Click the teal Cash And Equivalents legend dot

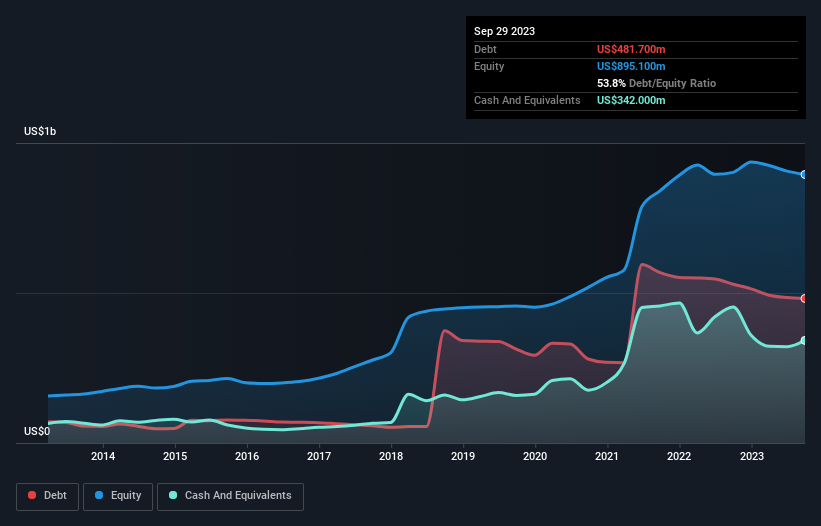point(173,495)
